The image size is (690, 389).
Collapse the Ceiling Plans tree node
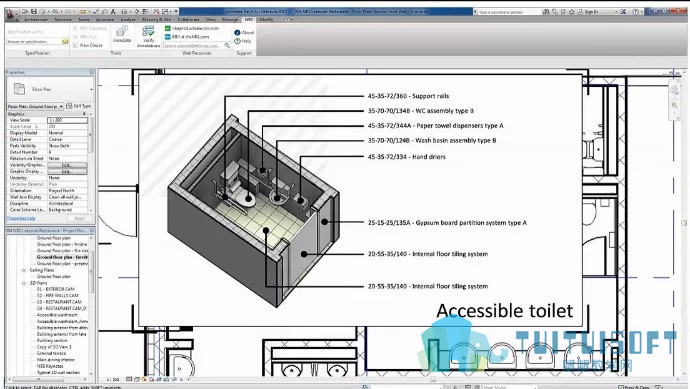pos(24,270)
